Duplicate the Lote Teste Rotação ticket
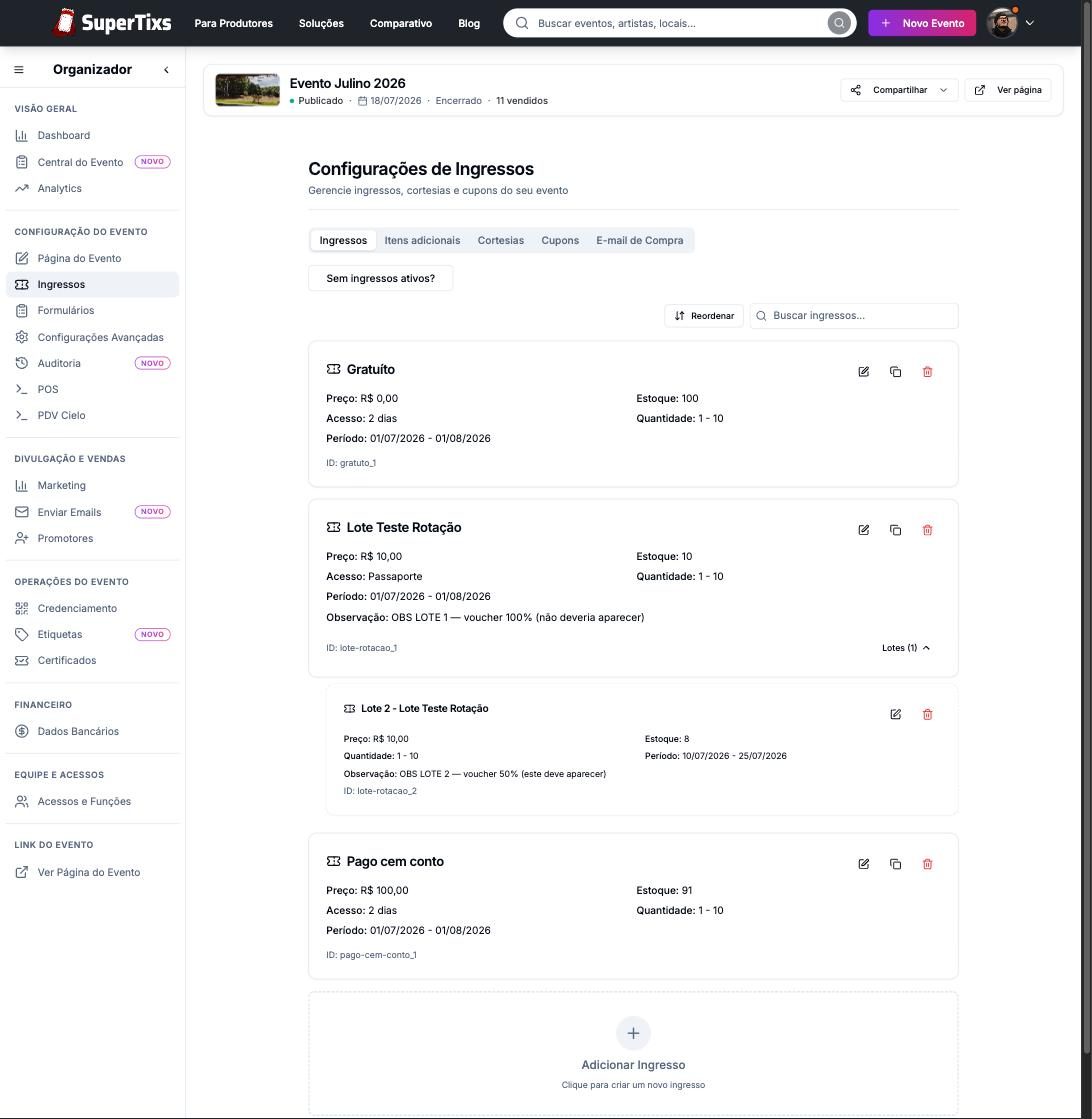Screen dimensions: 1092x1119 click(x=896, y=530)
